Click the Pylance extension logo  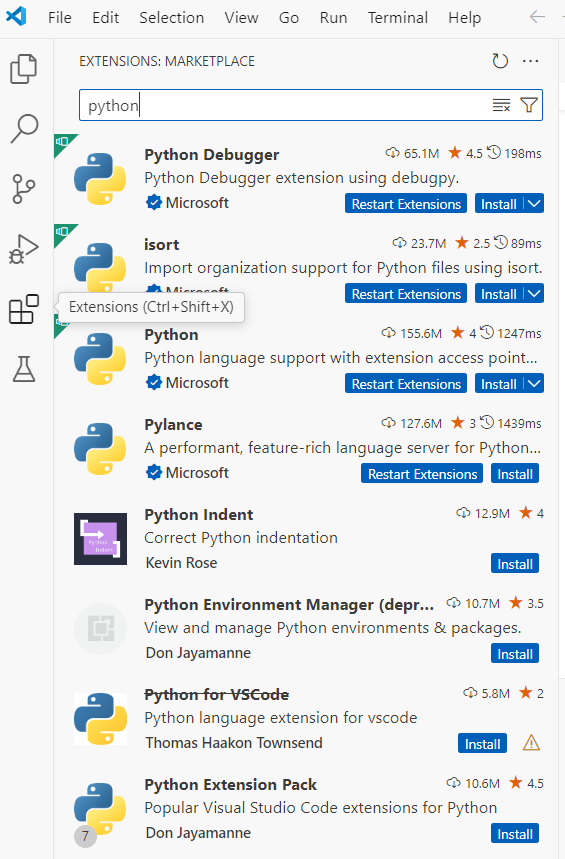click(100, 449)
